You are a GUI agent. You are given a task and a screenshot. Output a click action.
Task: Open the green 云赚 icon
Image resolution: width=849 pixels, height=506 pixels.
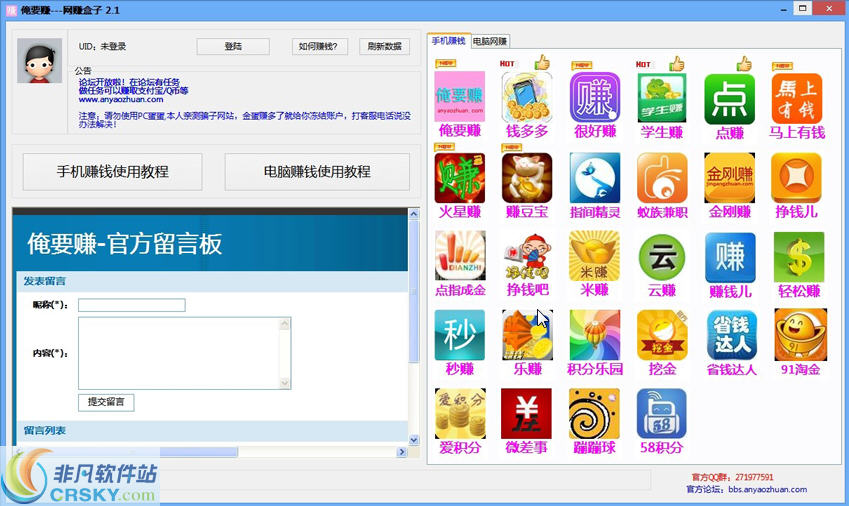point(662,257)
